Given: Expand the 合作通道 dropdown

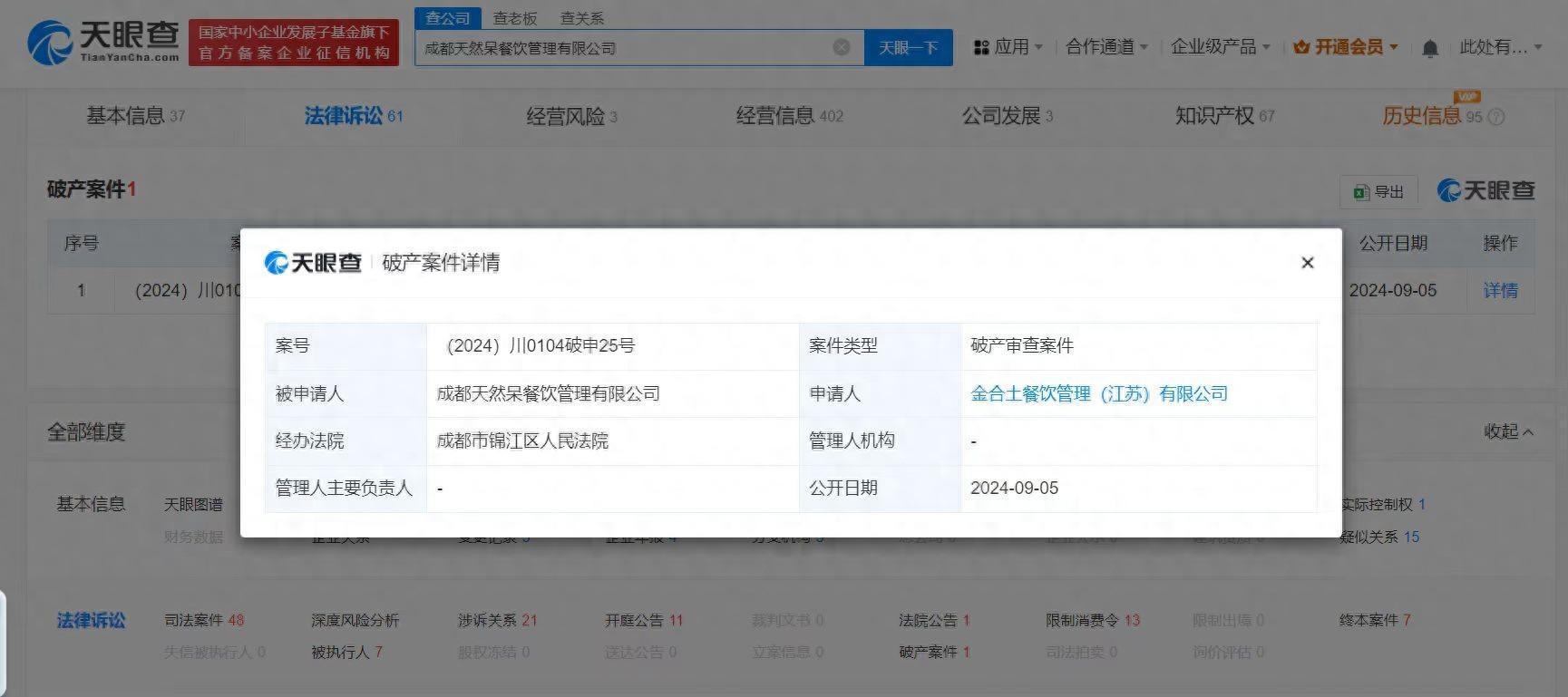Looking at the screenshot, I should point(1106,47).
